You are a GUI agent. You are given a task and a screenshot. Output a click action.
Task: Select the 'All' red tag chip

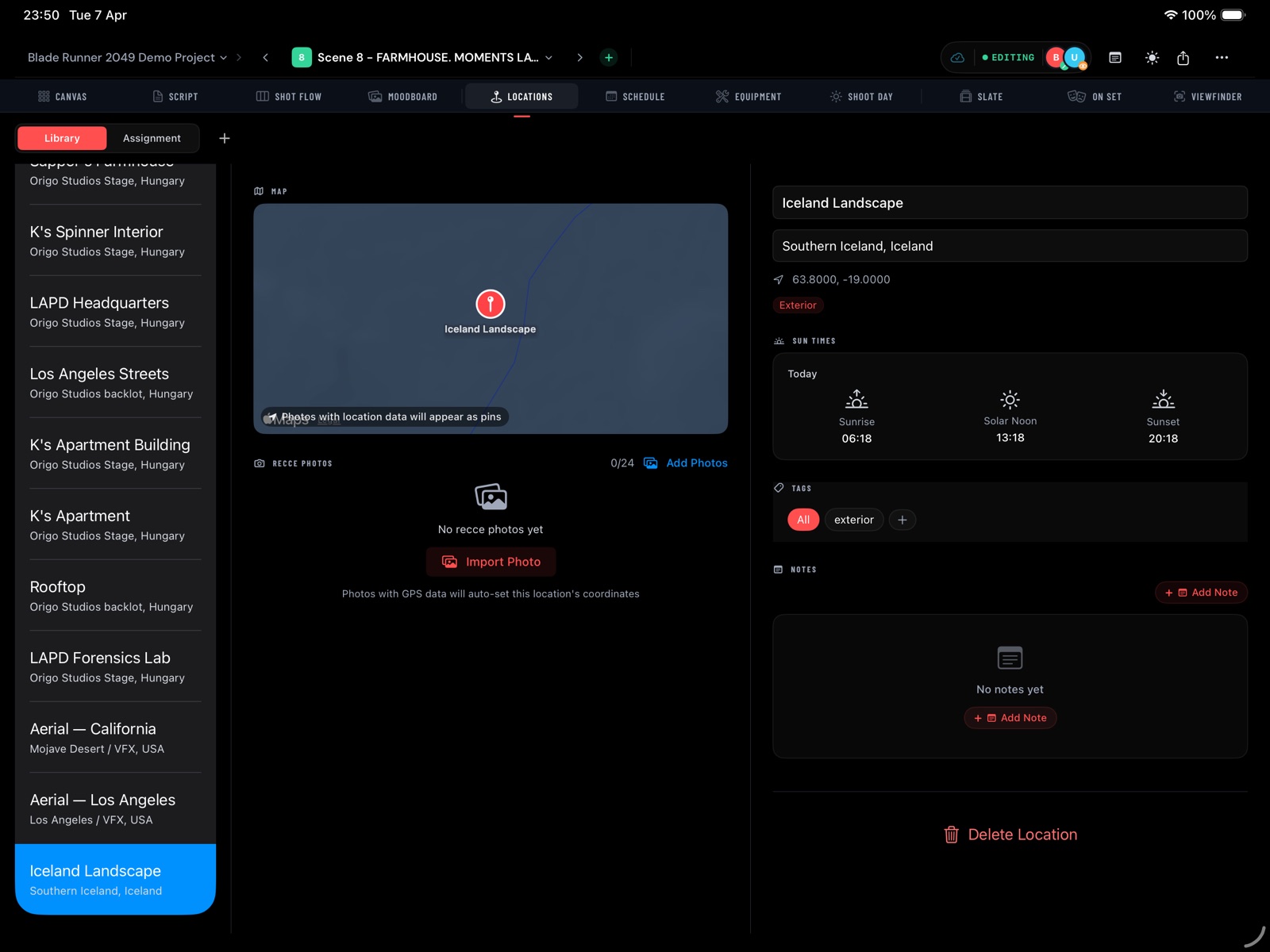(803, 520)
